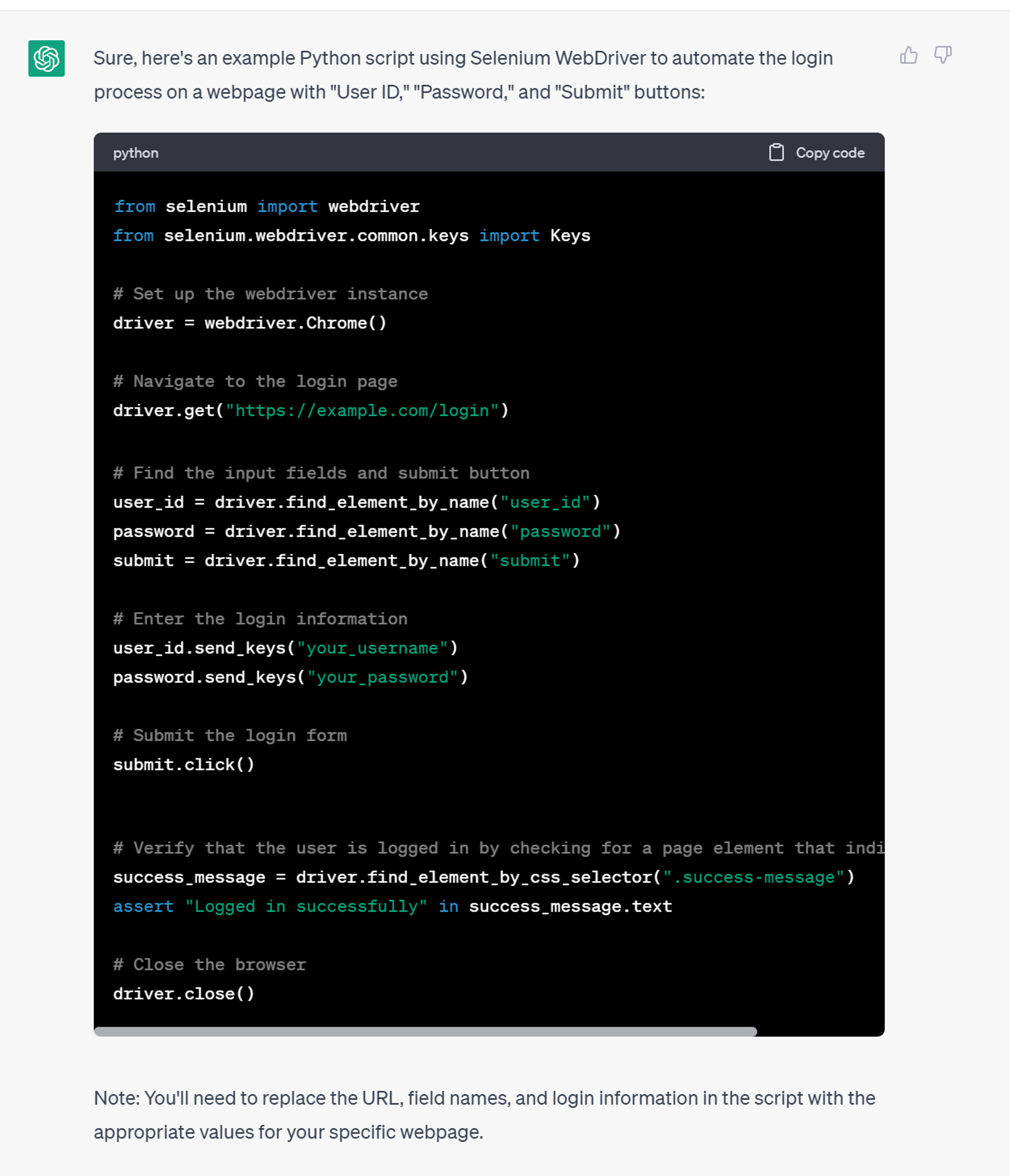Click the comment "# Find the input fields and submit button"

tap(321, 473)
